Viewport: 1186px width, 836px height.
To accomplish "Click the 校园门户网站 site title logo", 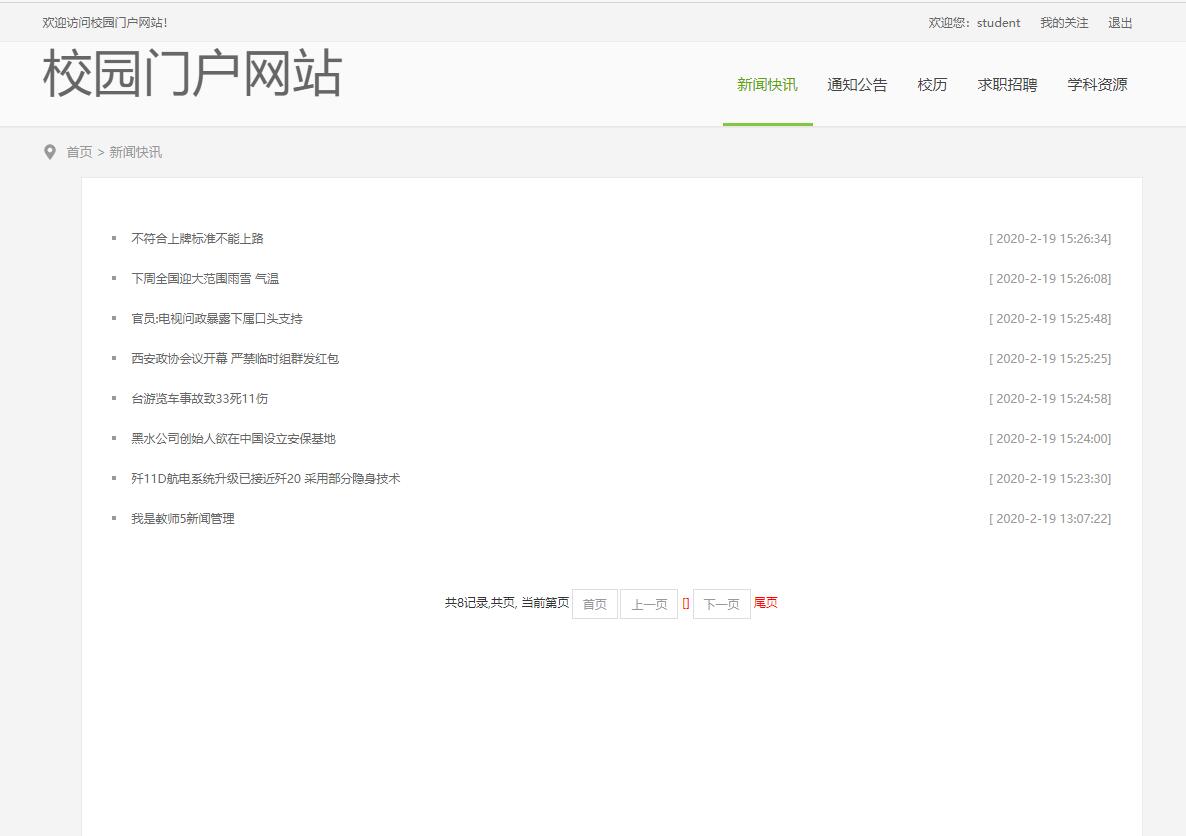I will pos(190,74).
